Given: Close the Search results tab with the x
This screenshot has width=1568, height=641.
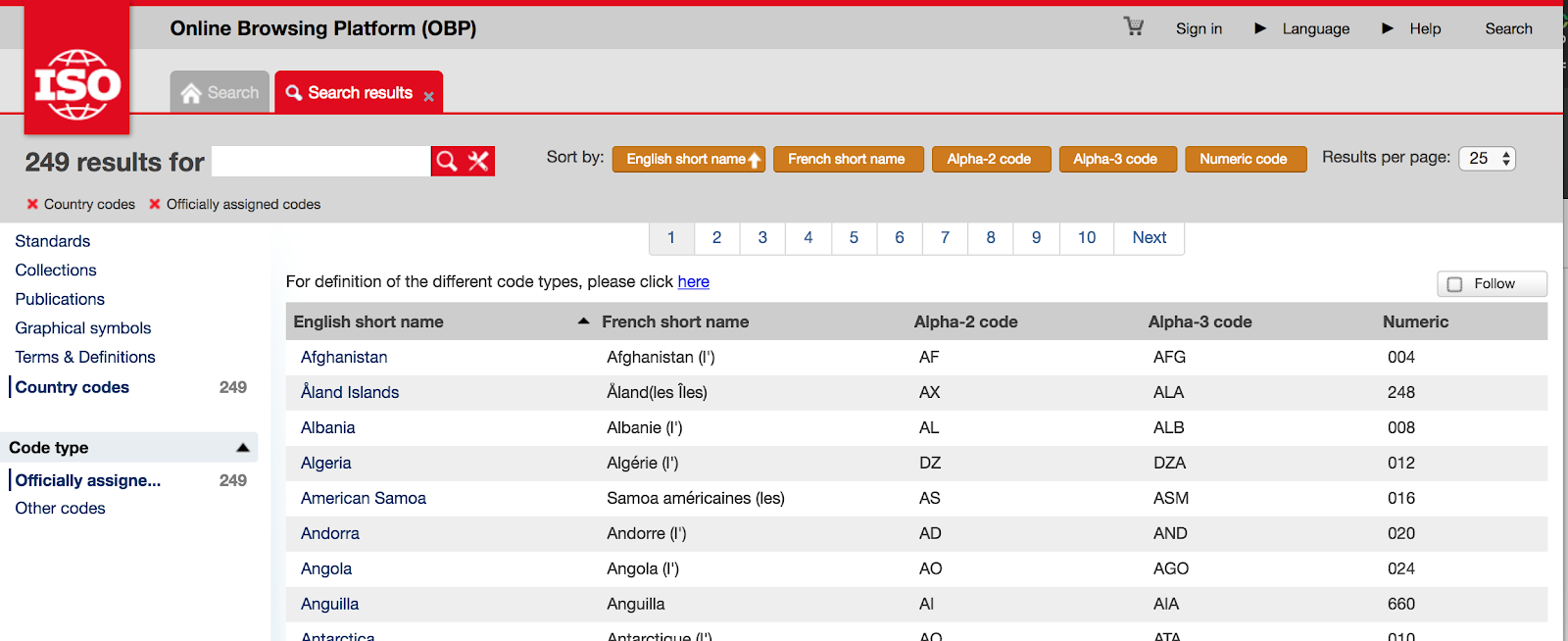Looking at the screenshot, I should [x=428, y=96].
